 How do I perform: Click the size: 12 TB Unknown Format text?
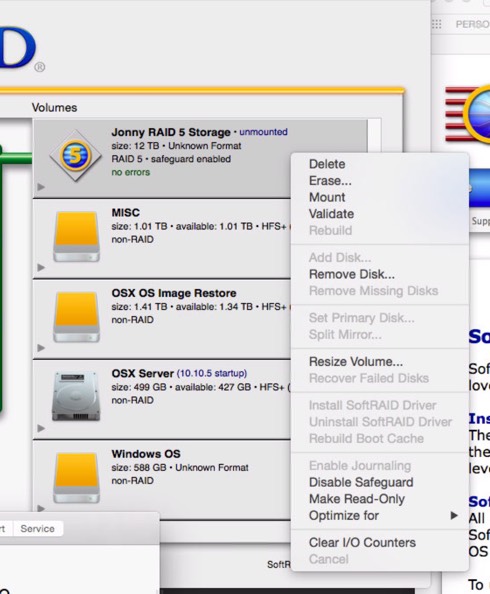click(176, 146)
